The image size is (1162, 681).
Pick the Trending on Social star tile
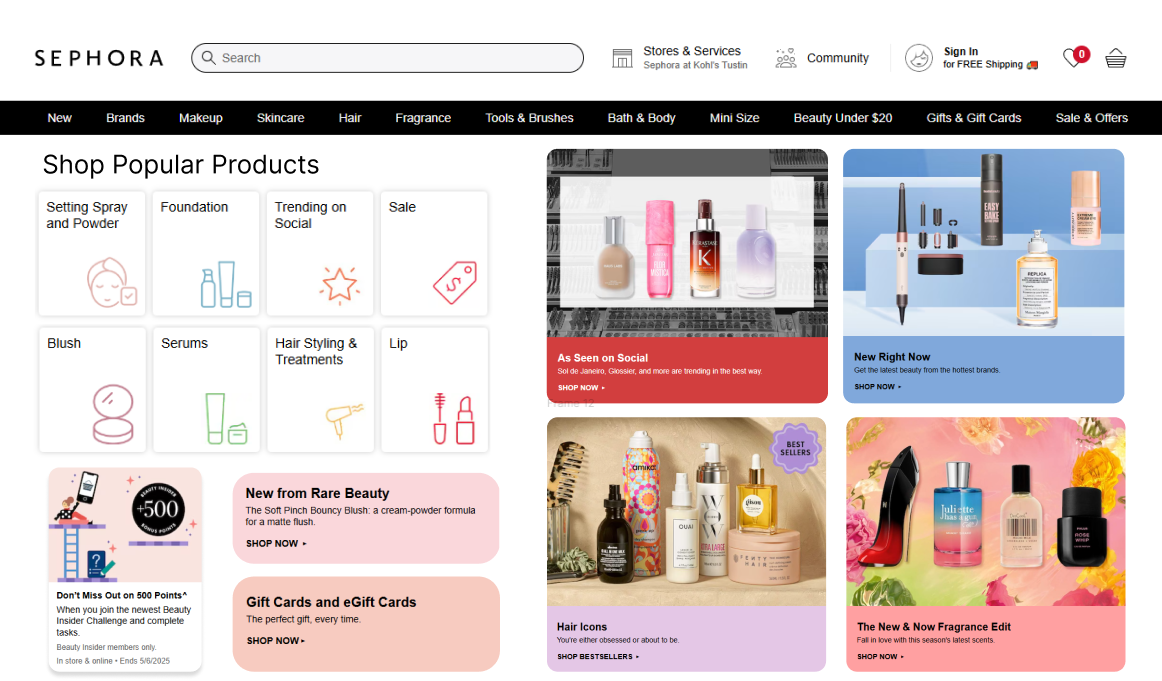(320, 254)
